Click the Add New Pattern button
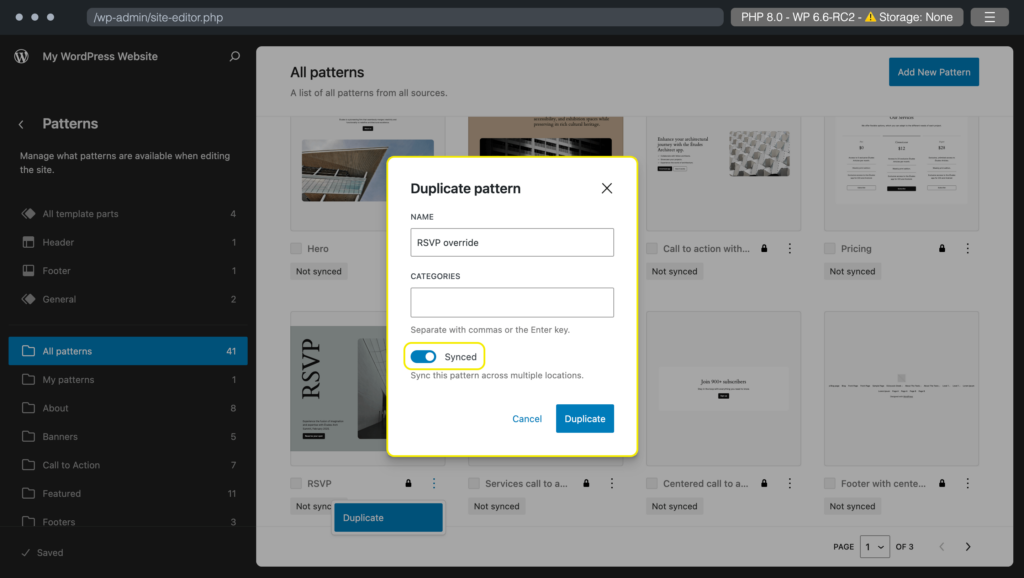 [x=933, y=72]
